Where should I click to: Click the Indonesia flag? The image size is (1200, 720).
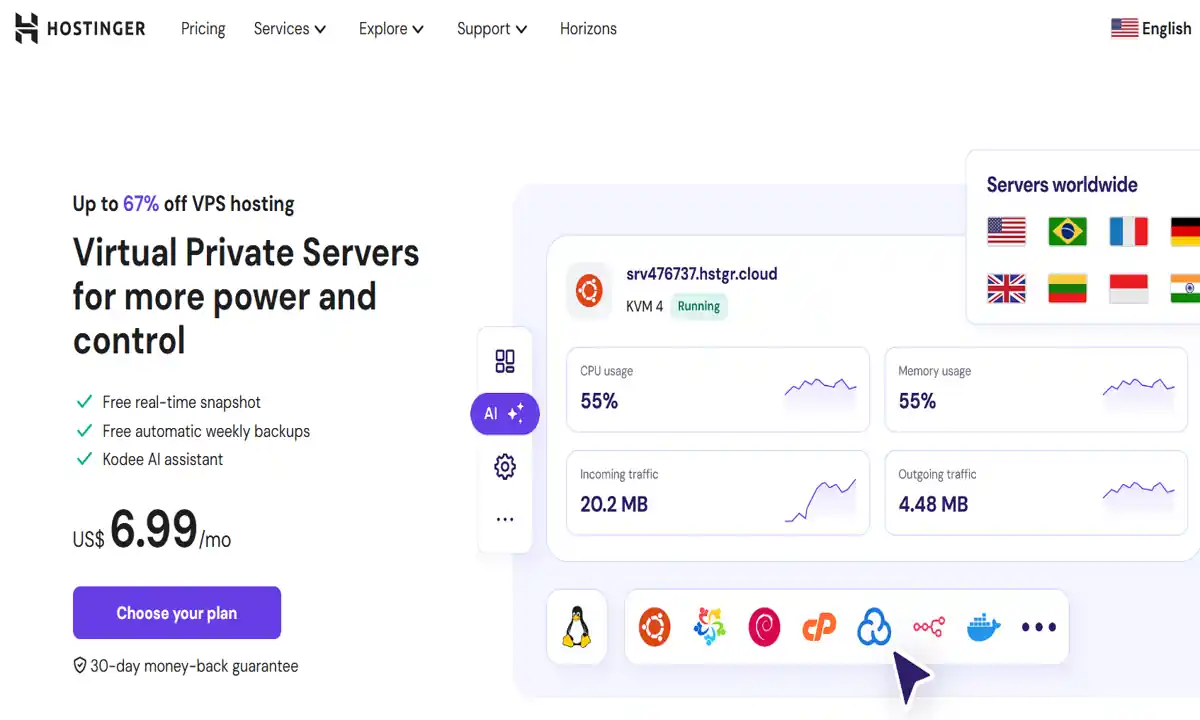(x=1129, y=289)
